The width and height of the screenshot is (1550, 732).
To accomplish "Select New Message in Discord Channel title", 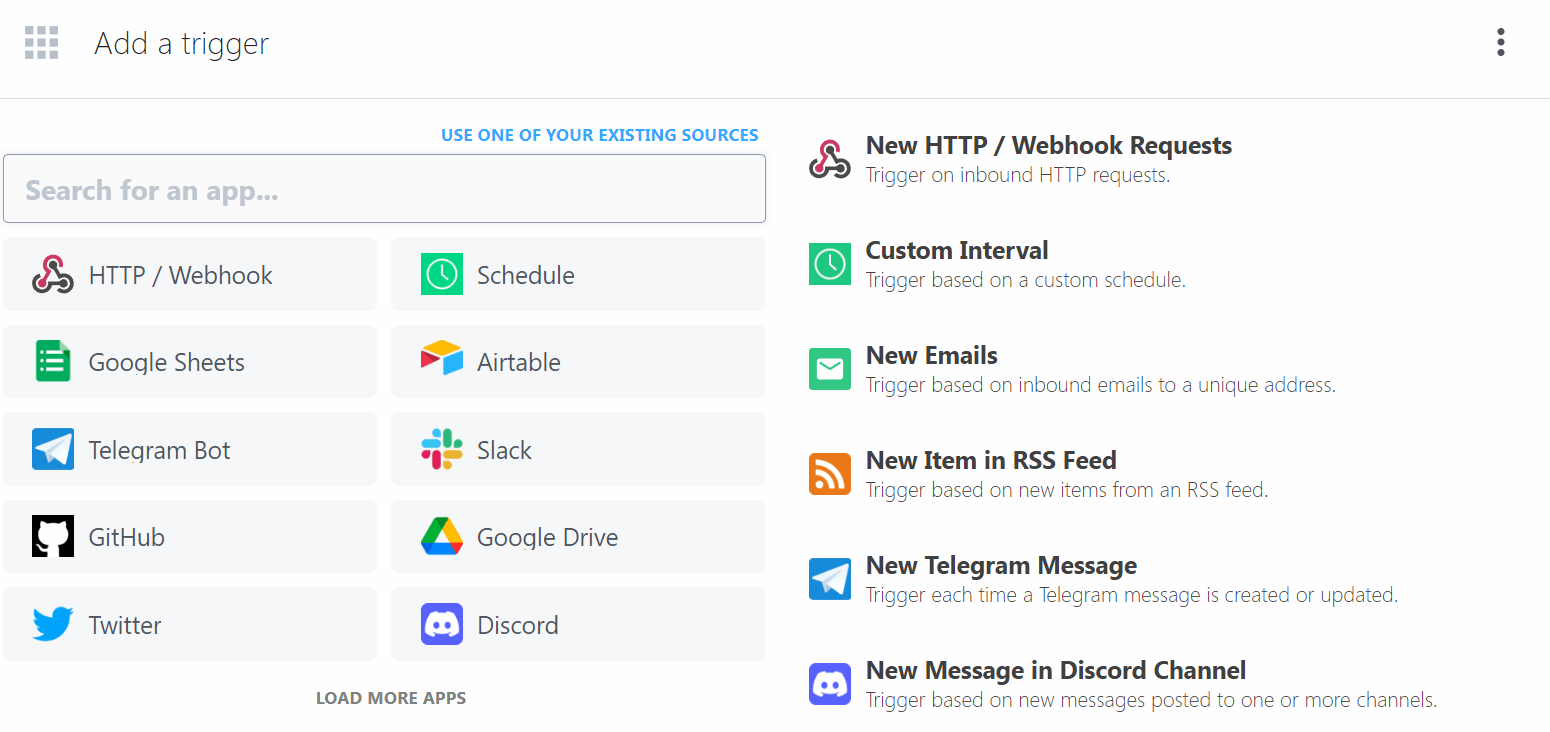I will (x=1056, y=670).
